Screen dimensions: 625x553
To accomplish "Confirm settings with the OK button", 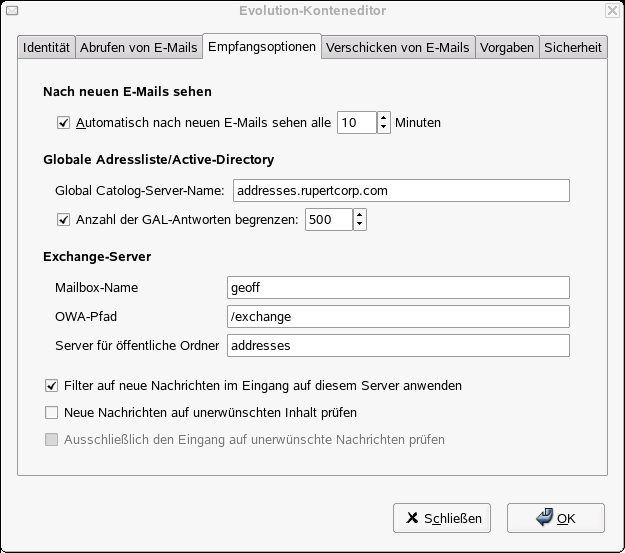I will click(x=556, y=518).
